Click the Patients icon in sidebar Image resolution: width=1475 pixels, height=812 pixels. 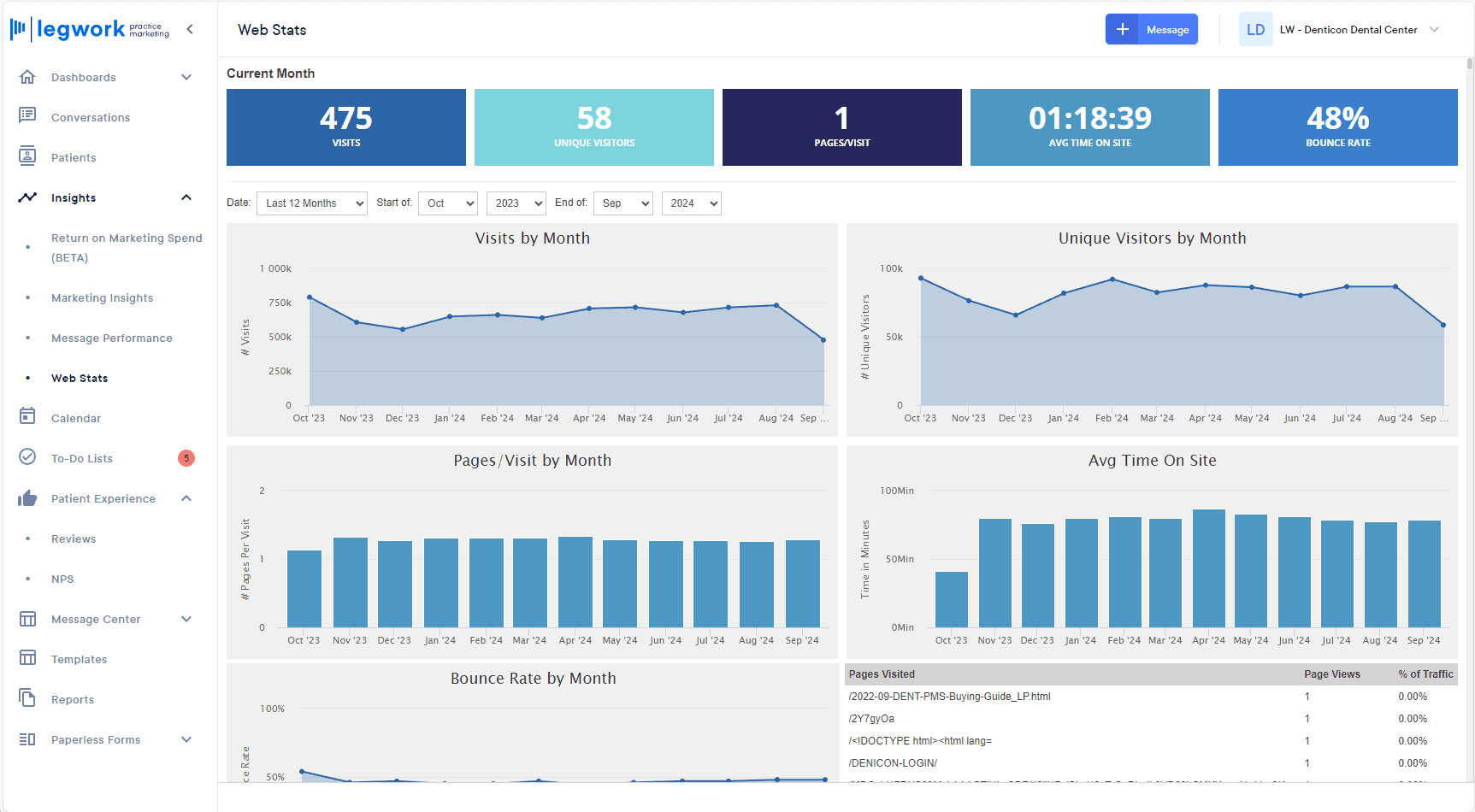point(27,156)
